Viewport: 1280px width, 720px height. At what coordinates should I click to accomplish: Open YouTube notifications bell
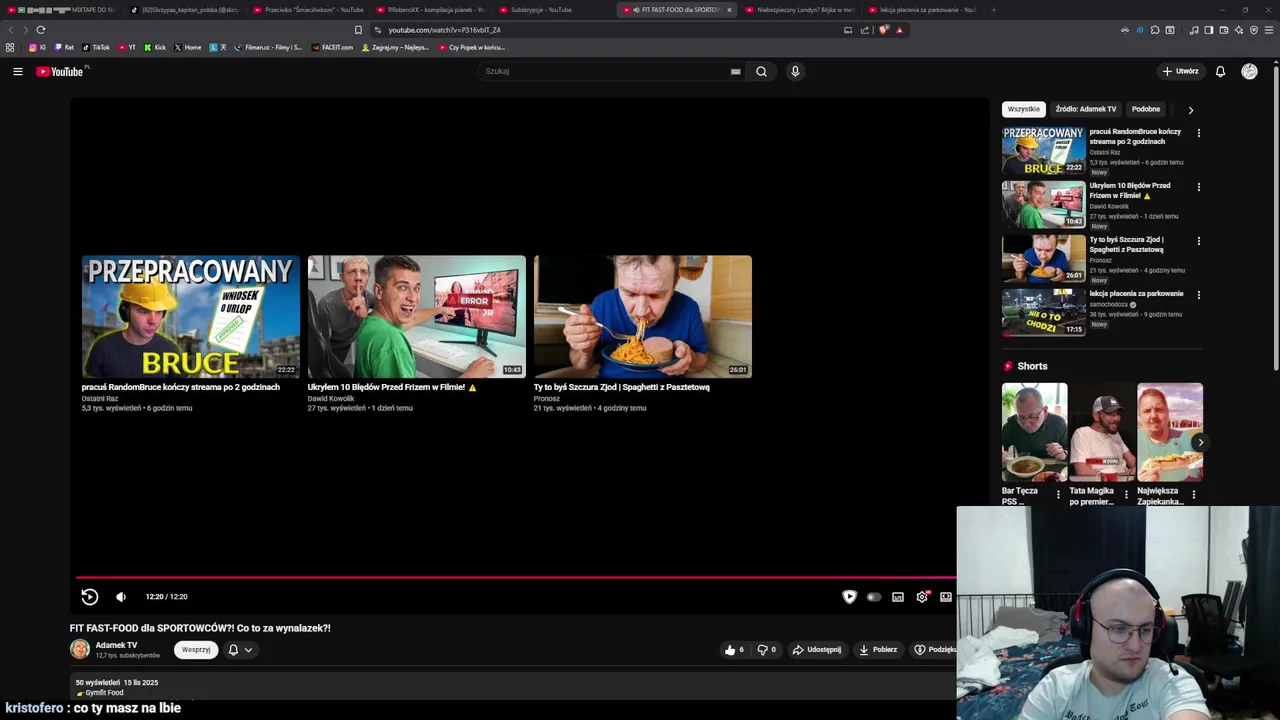pos(1220,71)
